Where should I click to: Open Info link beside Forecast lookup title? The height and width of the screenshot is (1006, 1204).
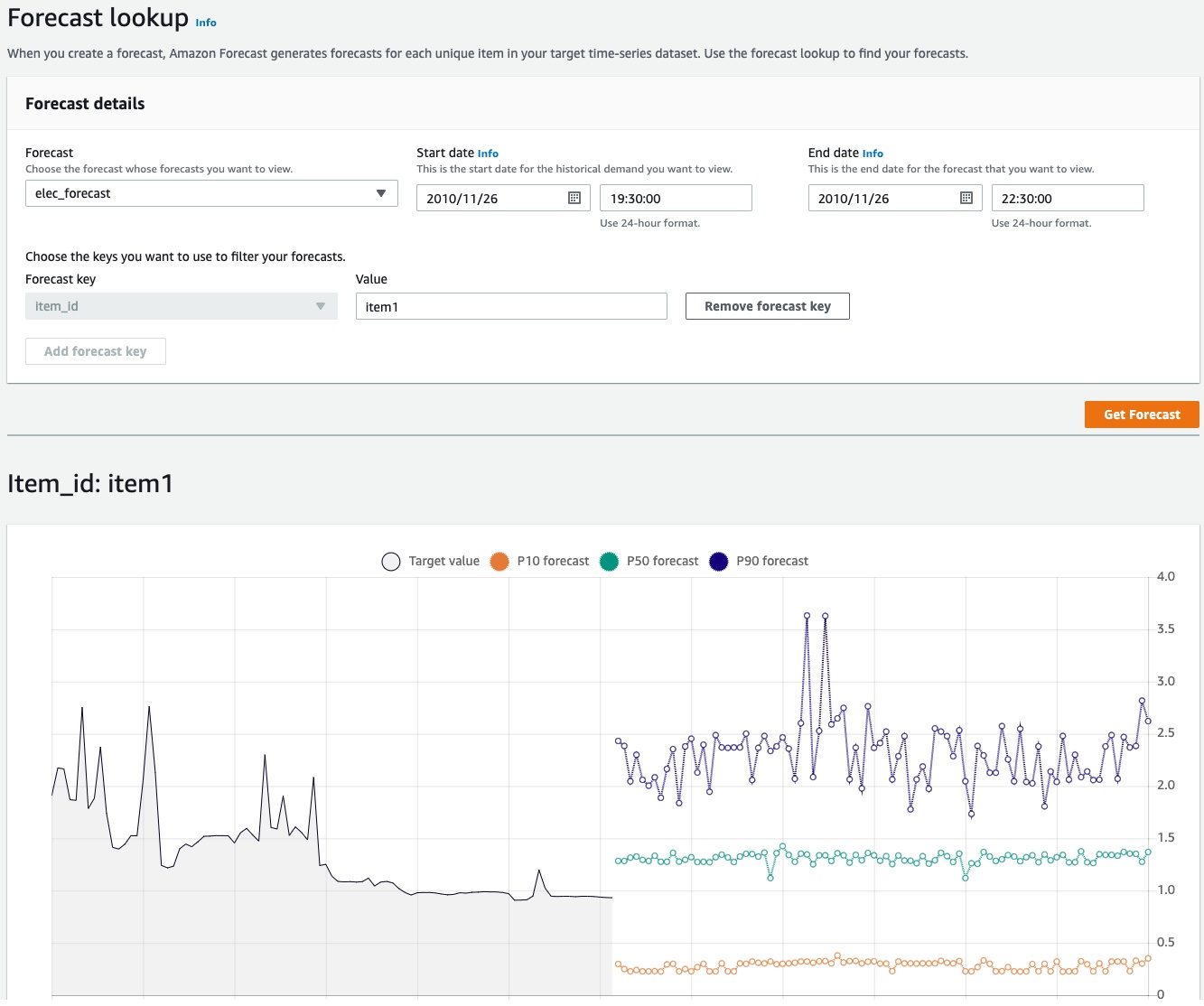(x=206, y=23)
